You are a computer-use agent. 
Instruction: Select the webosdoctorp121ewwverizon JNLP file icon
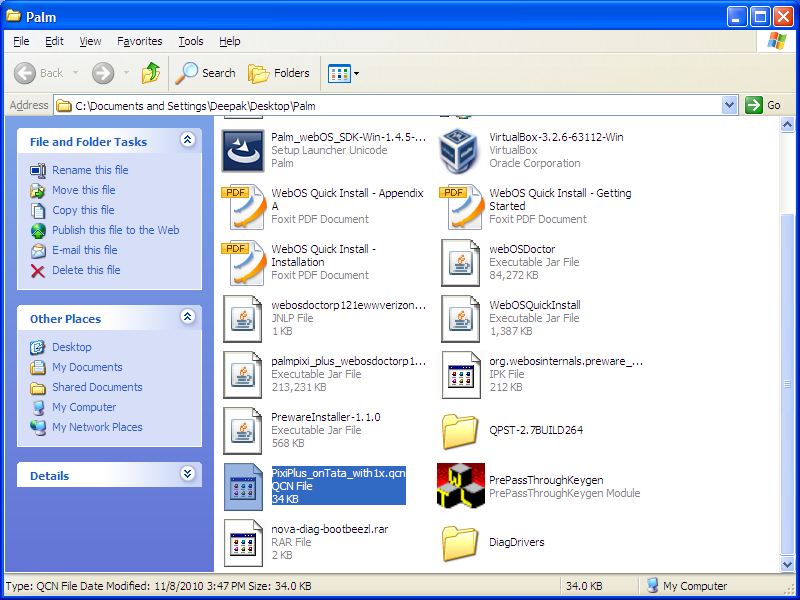click(243, 319)
